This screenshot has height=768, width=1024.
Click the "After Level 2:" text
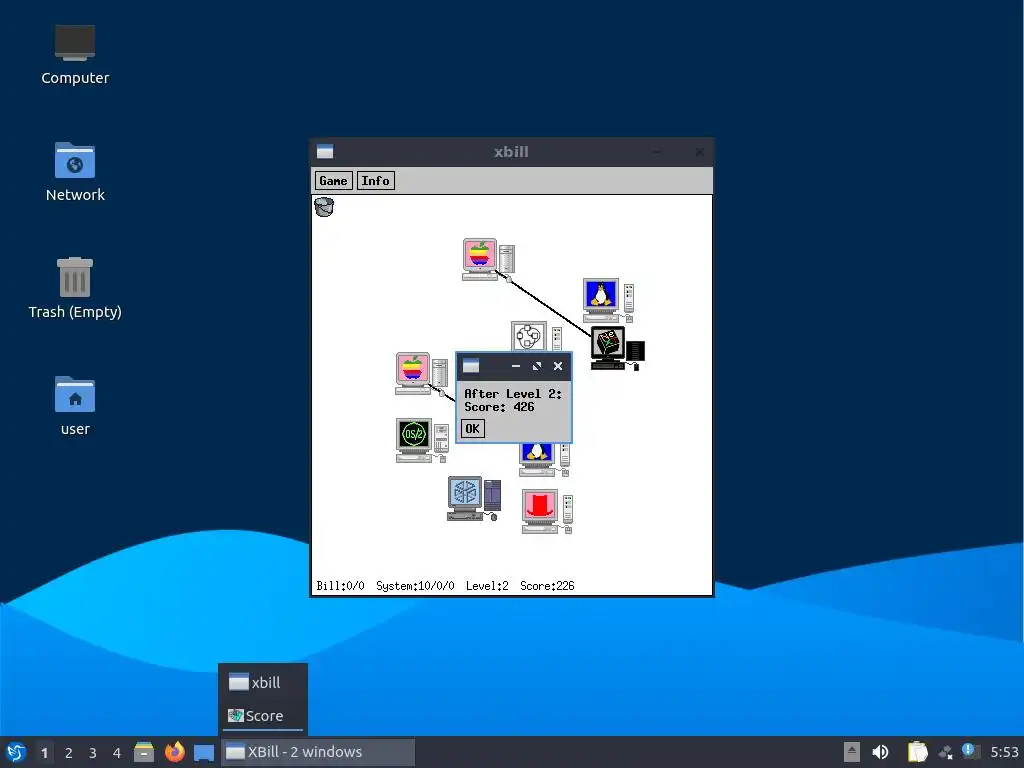click(x=513, y=394)
